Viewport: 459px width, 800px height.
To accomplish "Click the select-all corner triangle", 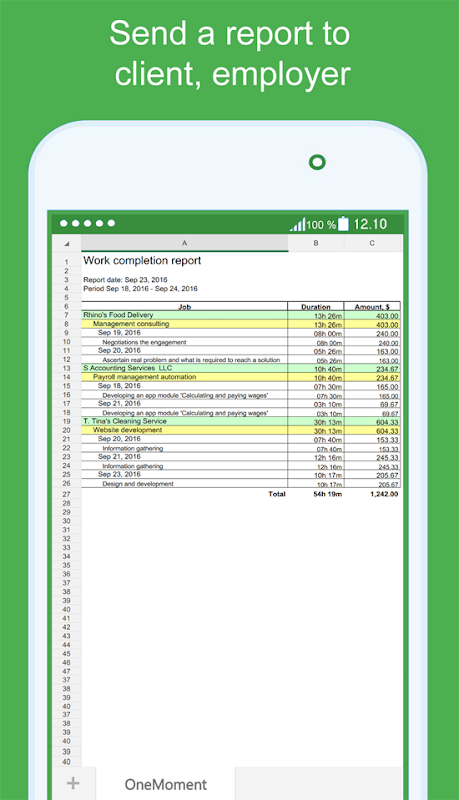I will (66, 243).
